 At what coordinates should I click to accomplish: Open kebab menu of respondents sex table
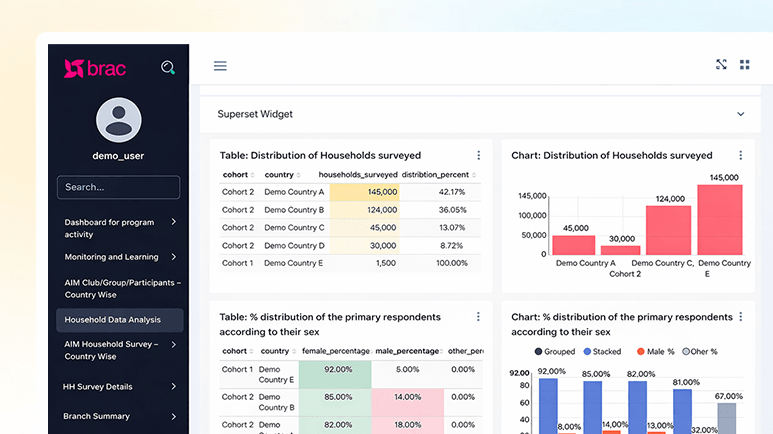click(x=478, y=317)
